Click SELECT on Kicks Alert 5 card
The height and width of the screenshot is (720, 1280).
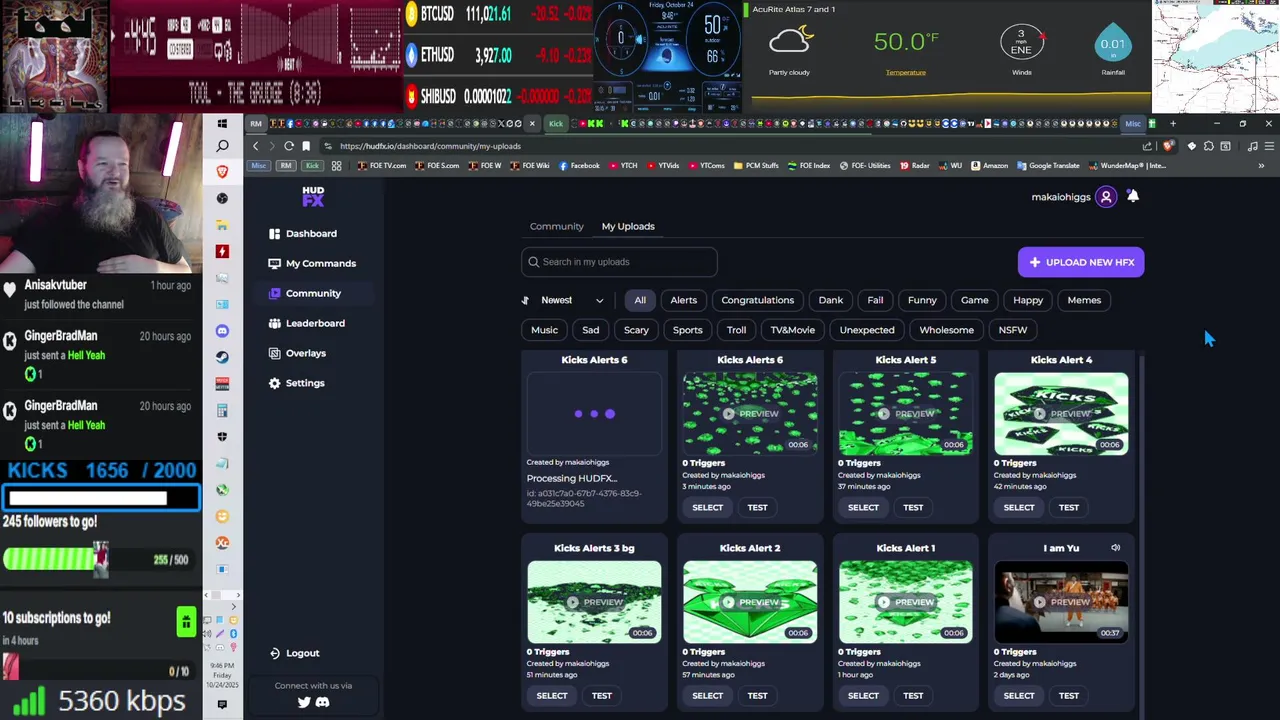pyautogui.click(x=863, y=507)
